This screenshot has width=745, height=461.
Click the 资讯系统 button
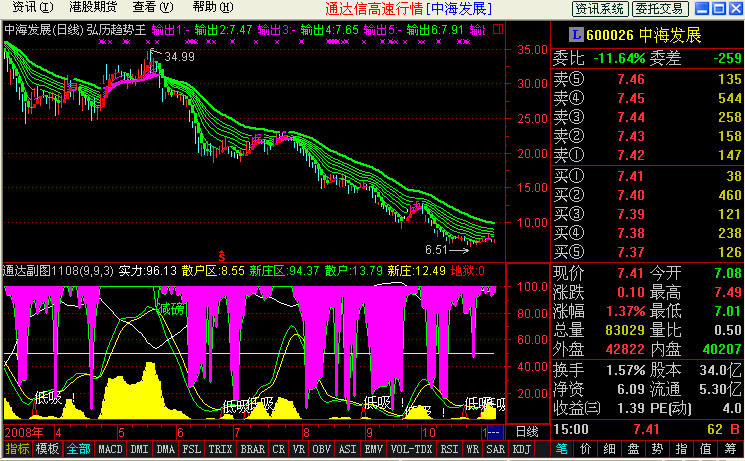(600, 9)
